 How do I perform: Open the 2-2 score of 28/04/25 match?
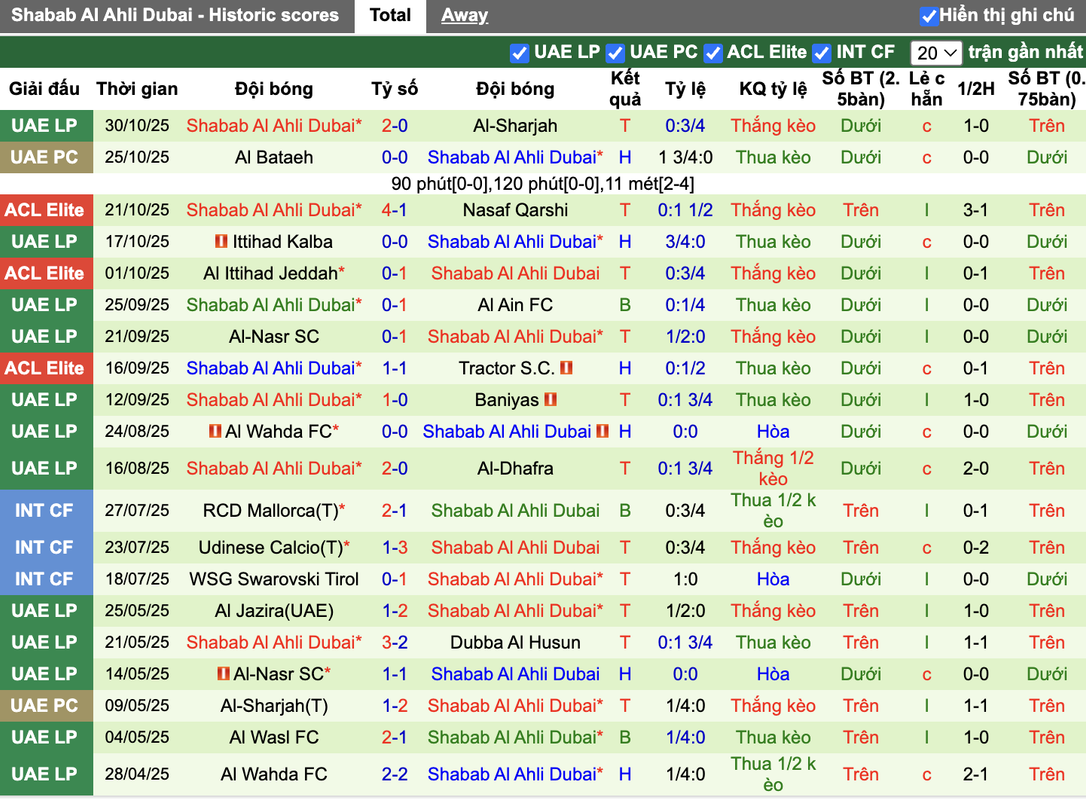(x=394, y=774)
